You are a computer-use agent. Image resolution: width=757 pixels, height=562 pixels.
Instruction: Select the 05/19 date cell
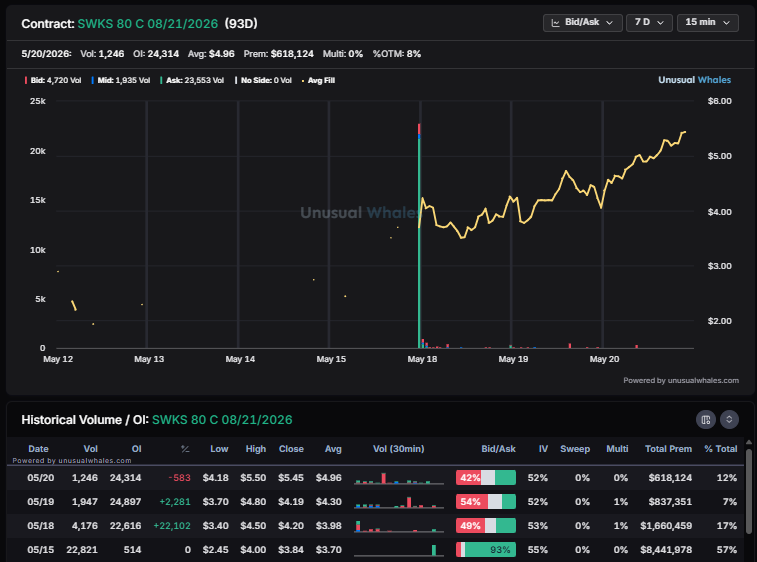coord(41,502)
